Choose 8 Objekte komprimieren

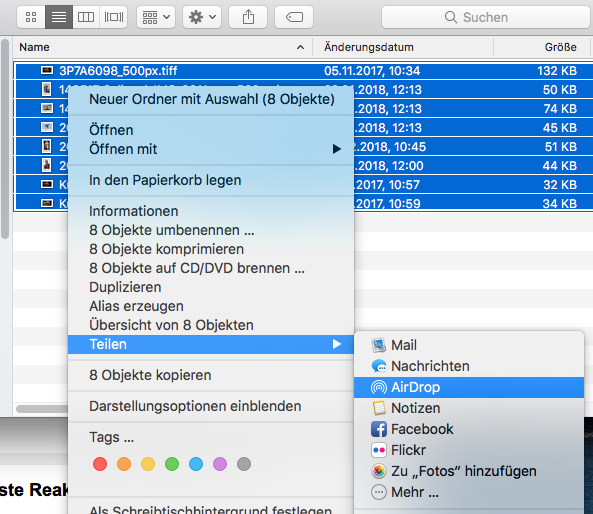pos(211,249)
